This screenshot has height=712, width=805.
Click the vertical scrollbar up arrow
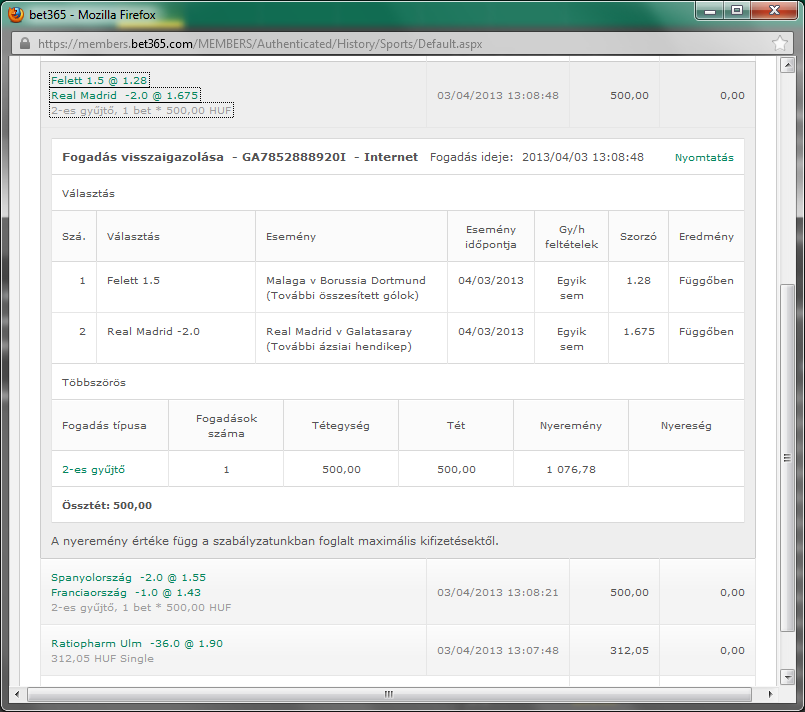788,65
